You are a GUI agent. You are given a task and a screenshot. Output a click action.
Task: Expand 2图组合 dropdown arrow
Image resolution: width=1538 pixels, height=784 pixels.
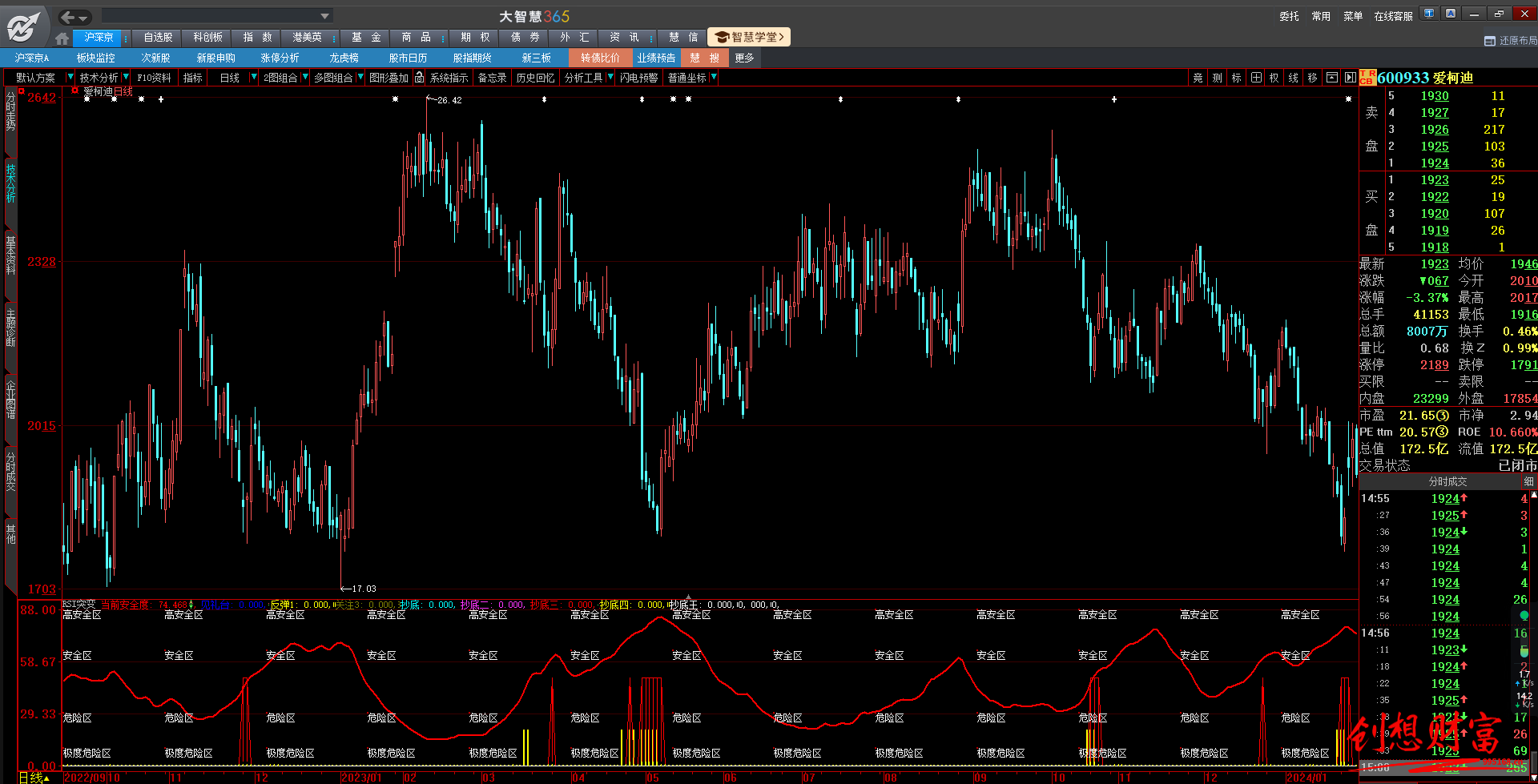(x=305, y=78)
